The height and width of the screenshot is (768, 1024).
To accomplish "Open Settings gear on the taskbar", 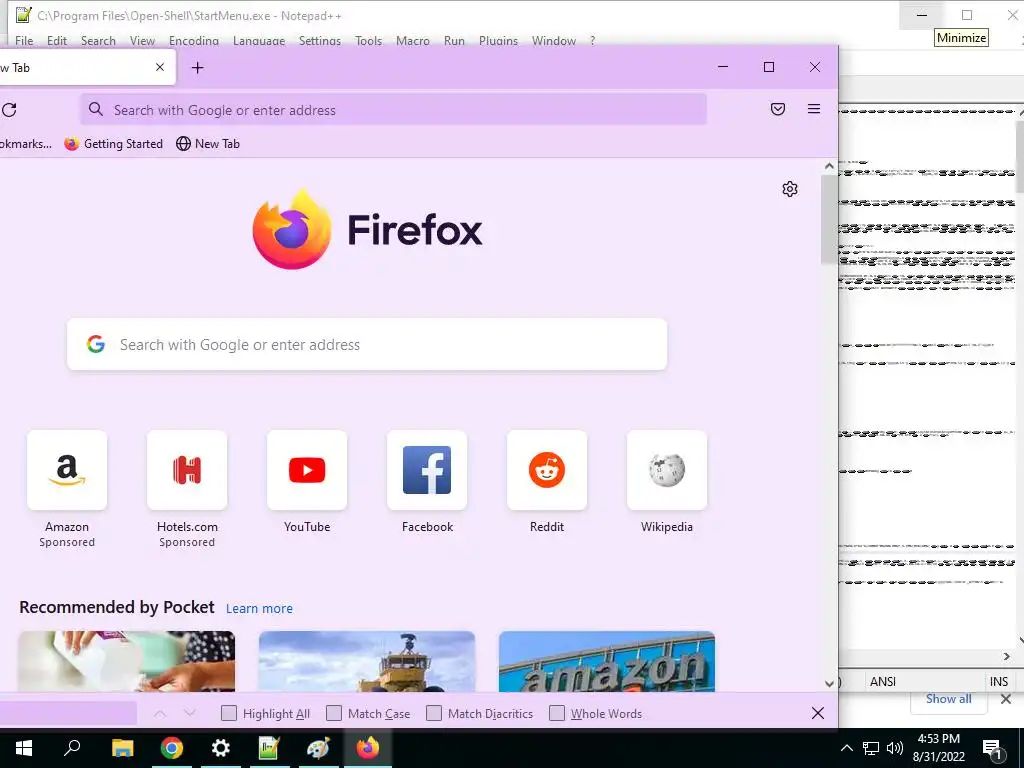I will [221, 748].
